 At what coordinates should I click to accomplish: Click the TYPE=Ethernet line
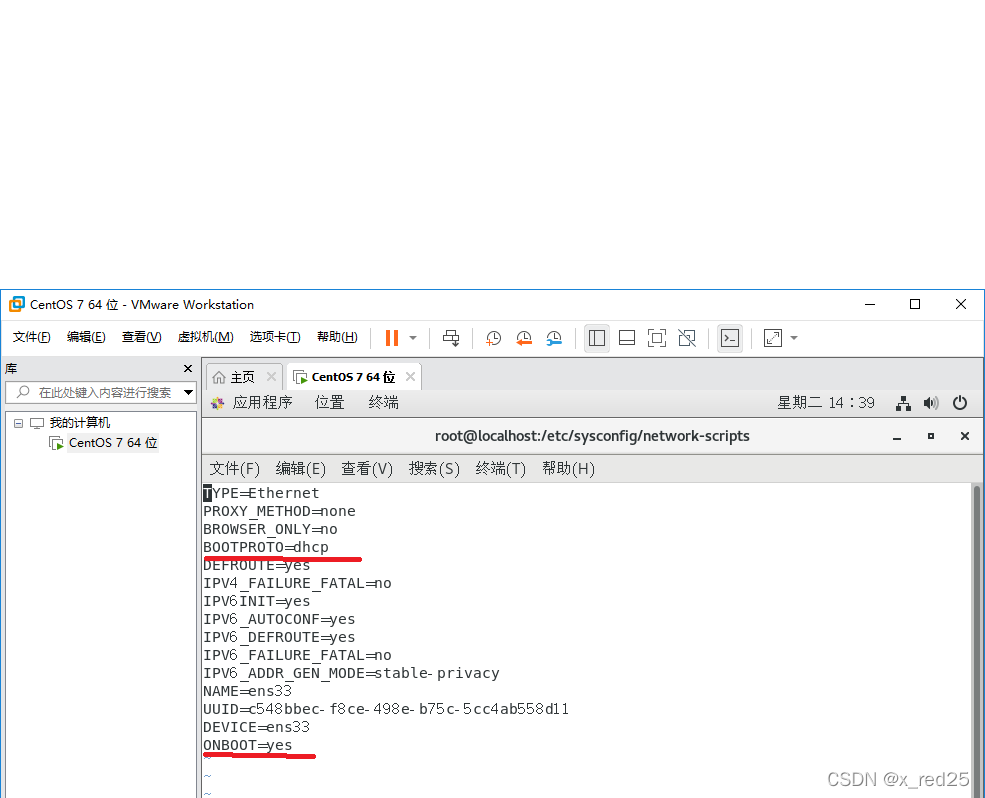[261, 493]
